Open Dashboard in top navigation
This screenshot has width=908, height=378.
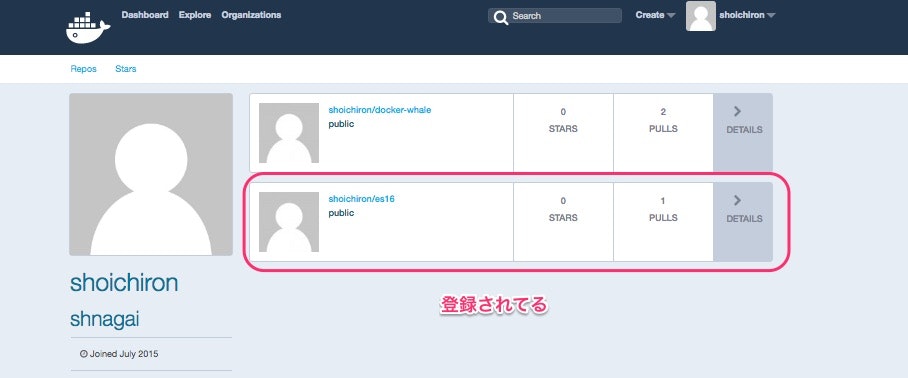tap(145, 15)
